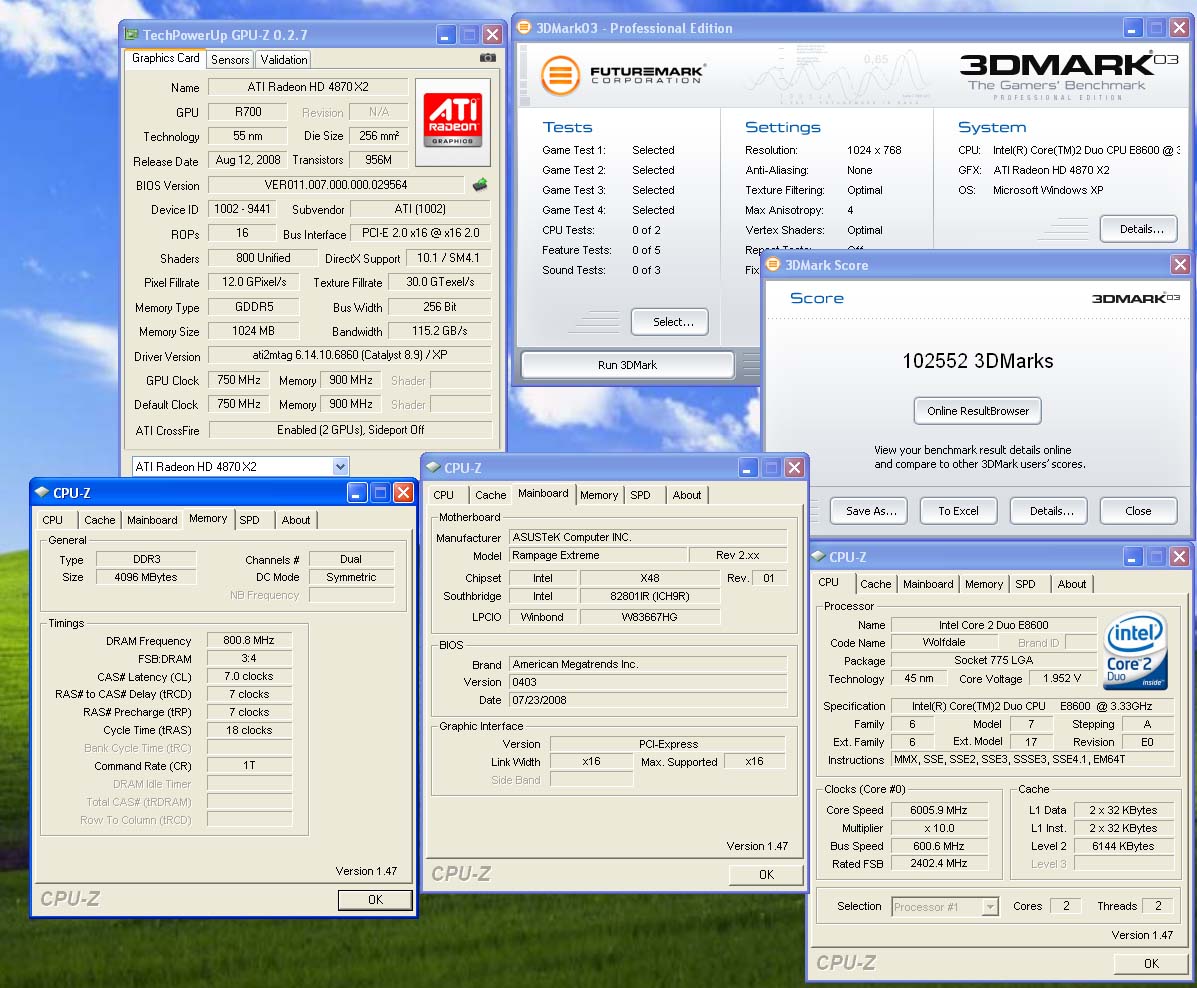The height and width of the screenshot is (988, 1197).
Task: Open the Online ResultBrowser
Action: [978, 411]
